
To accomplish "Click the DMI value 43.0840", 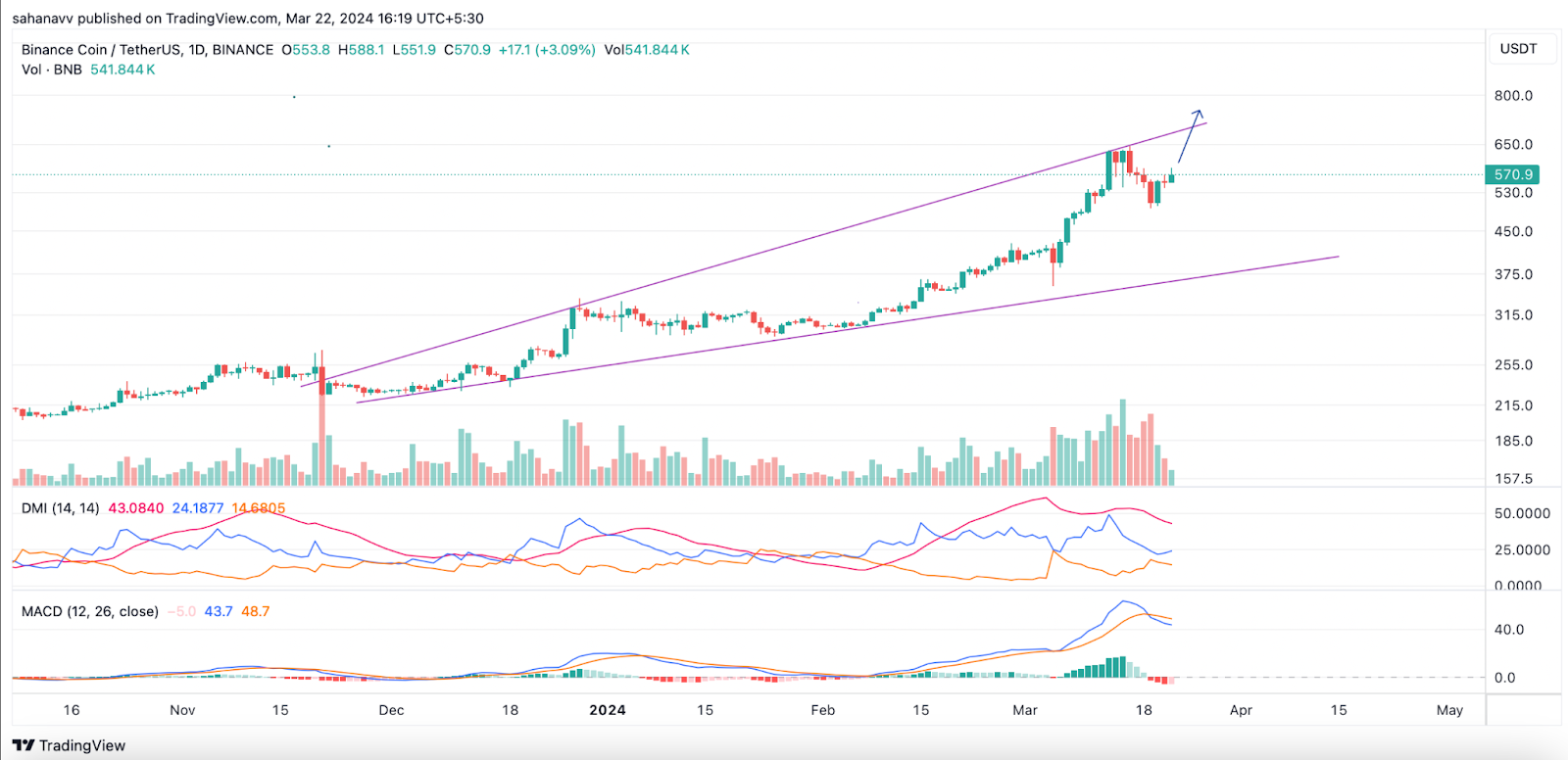I will pos(136,508).
